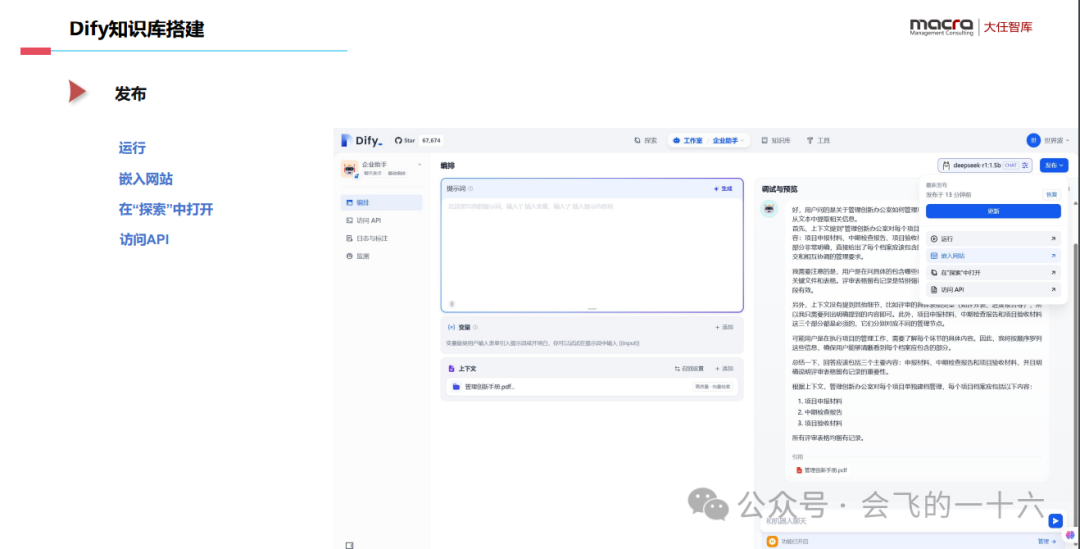Expand the 企业助手 app switcher in top nav
Viewport: 1080px width, 549px height.
pyautogui.click(x=728, y=141)
